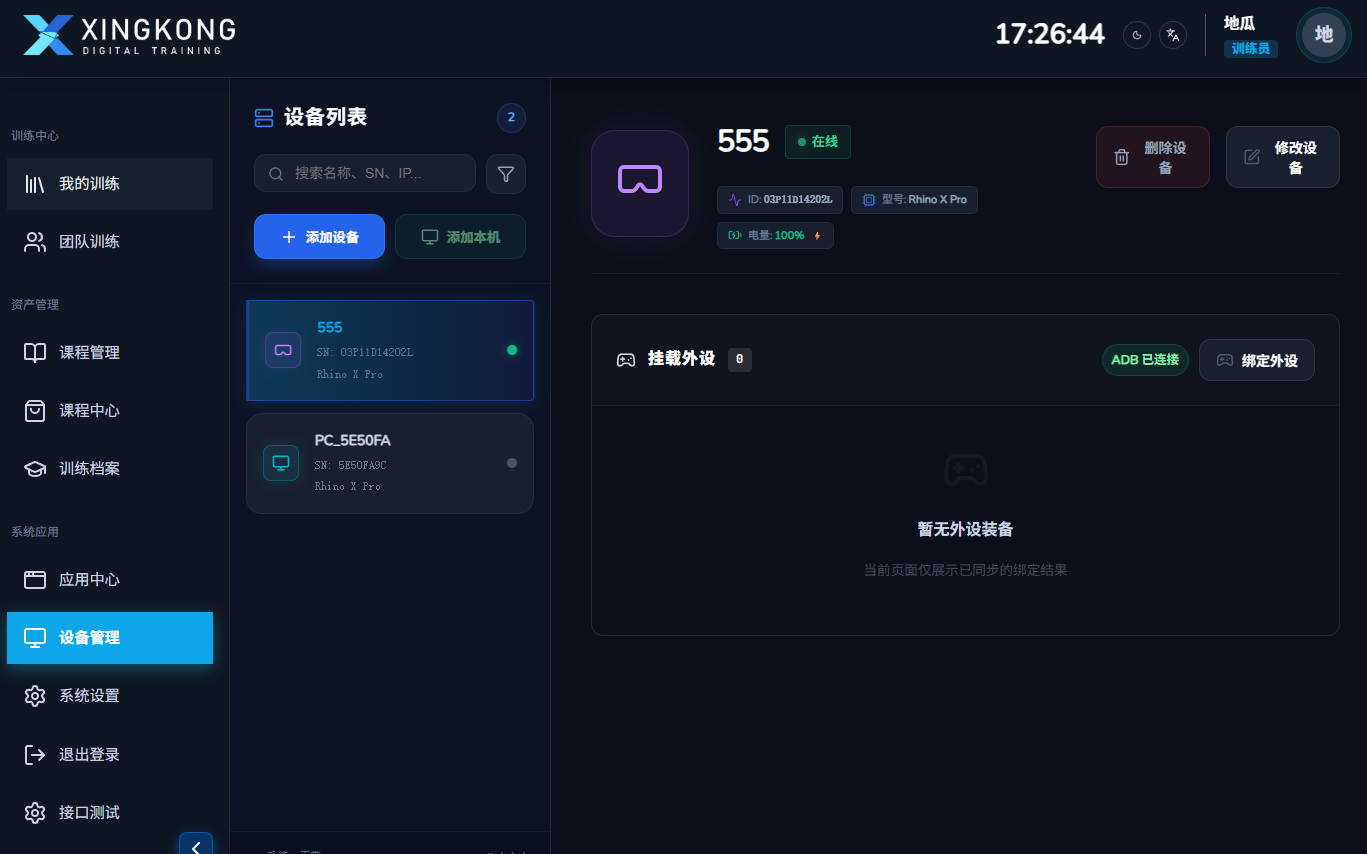Click the user name 地瓜
This screenshot has height=854, width=1367.
[x=1240, y=23]
